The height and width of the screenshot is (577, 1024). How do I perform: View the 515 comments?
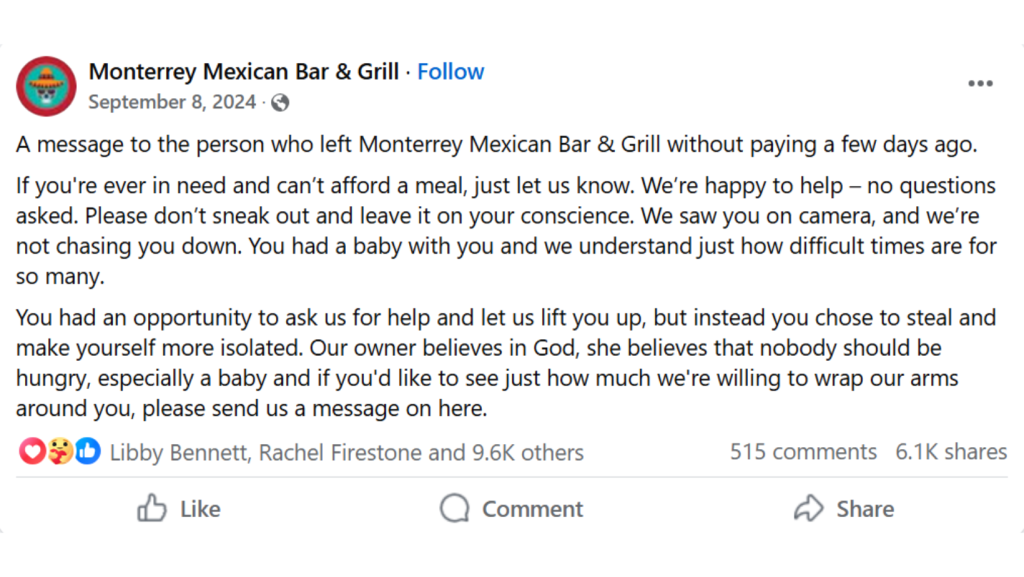(803, 452)
